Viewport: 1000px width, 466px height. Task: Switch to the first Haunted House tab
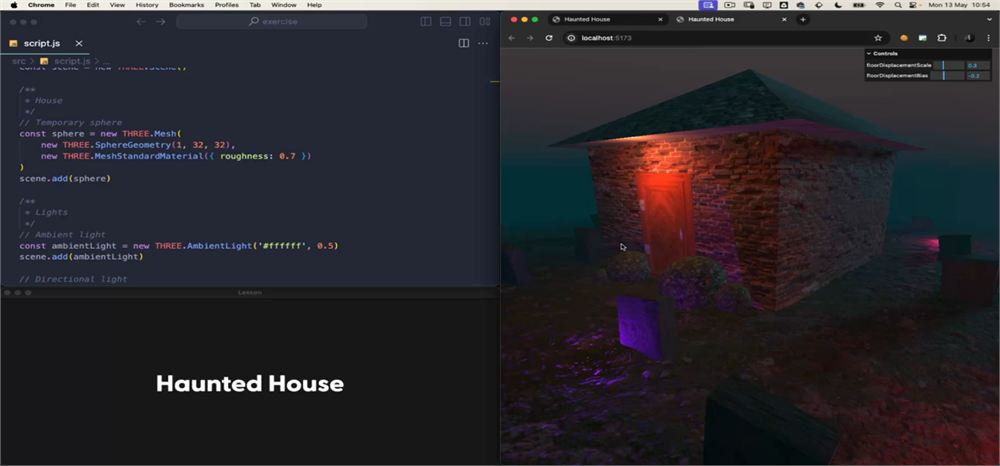click(x=610, y=20)
